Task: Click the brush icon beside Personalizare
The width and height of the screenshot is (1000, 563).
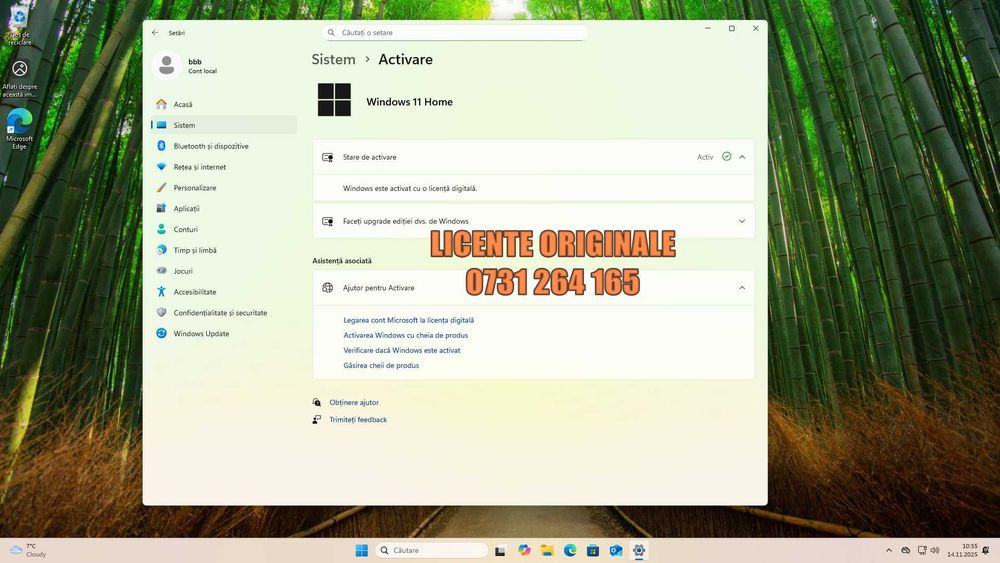Action: (161, 187)
